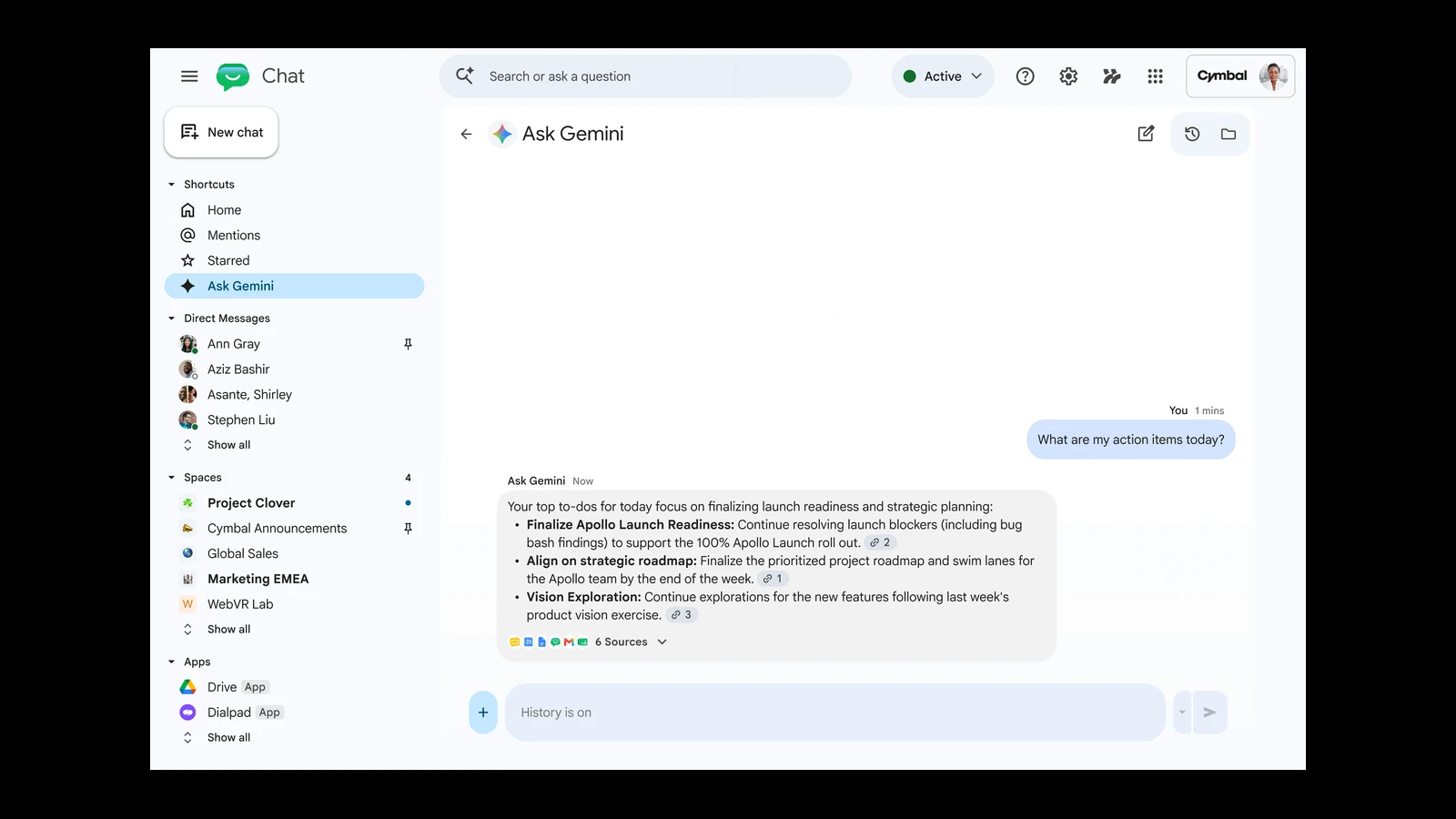
Task: Collapse the Apps section
Action: pos(171,662)
